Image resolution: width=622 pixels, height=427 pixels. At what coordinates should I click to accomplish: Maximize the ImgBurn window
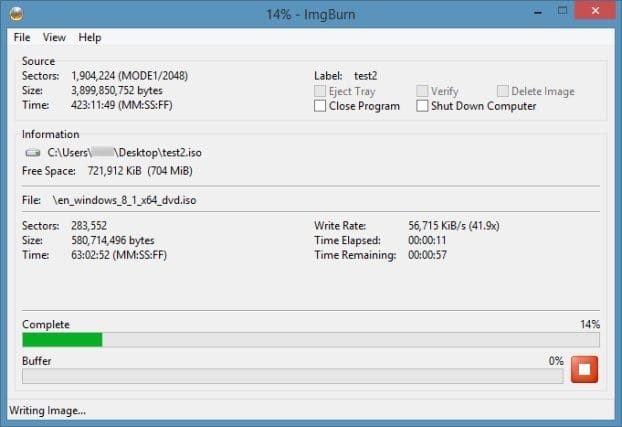tap(562, 11)
